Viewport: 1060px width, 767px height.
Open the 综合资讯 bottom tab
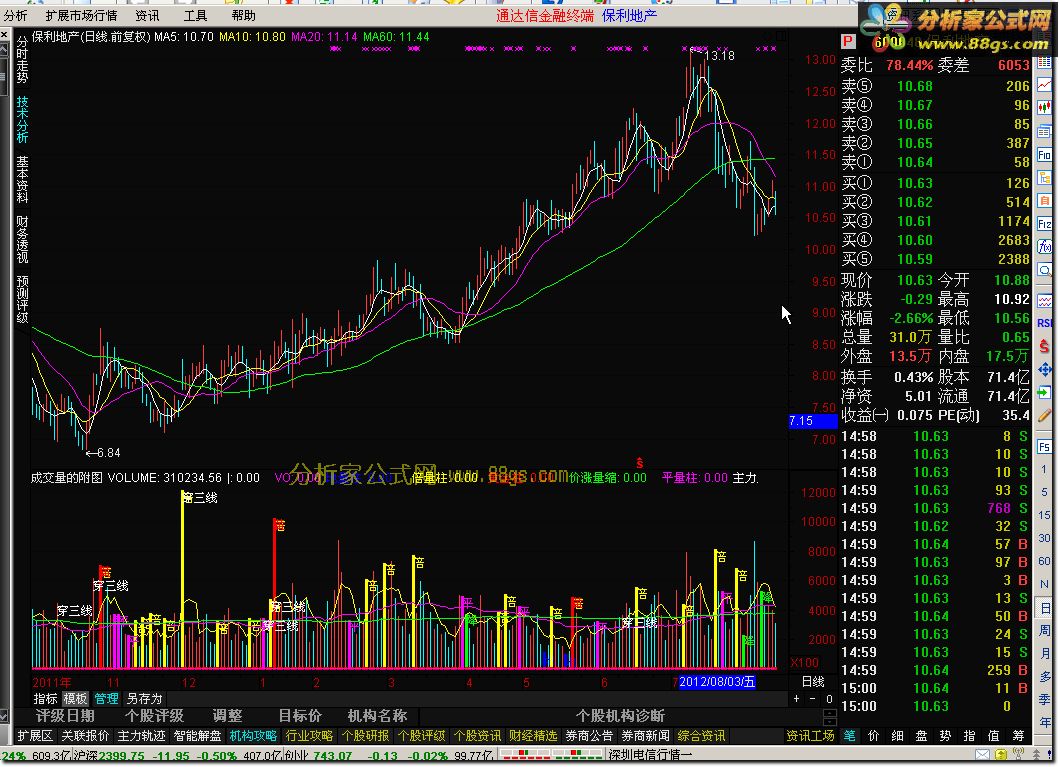(701, 735)
